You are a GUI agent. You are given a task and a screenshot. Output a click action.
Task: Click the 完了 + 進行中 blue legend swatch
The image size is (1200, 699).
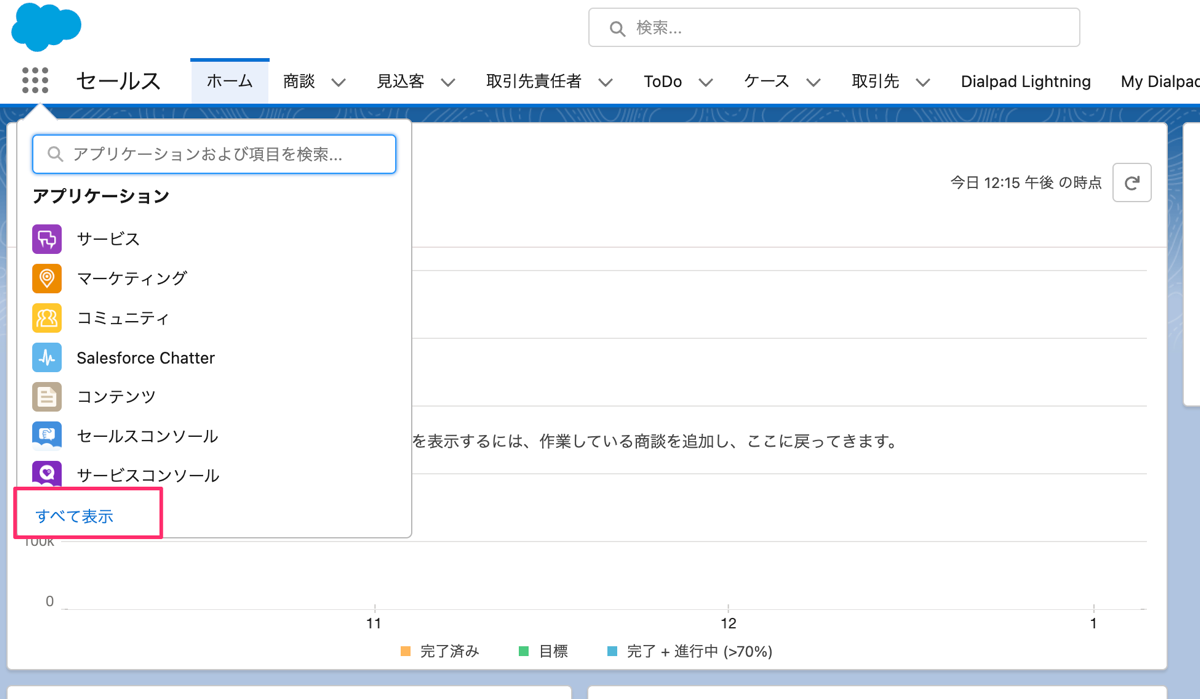[612, 651]
